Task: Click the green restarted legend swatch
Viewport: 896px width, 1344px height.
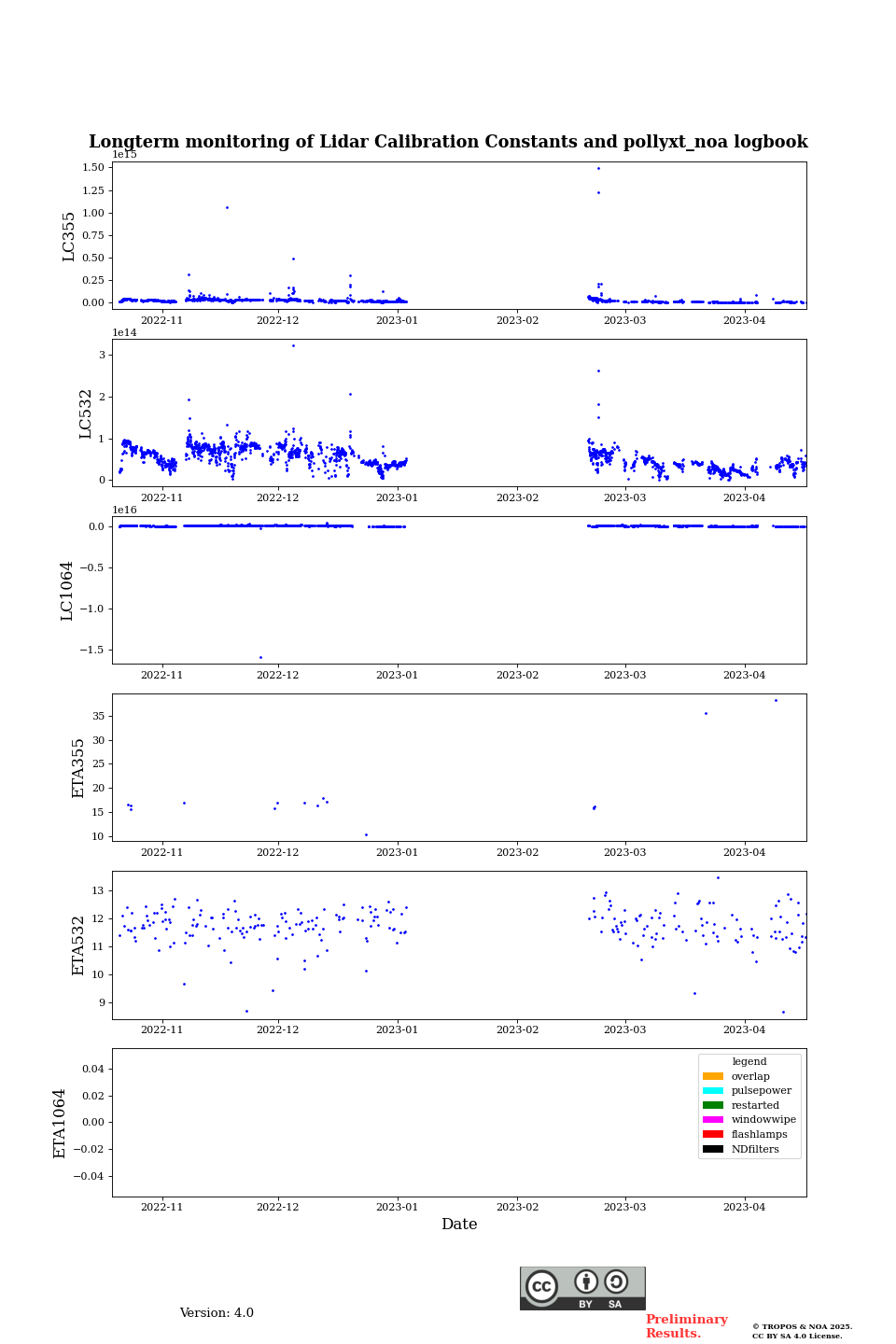Action: coord(713,1105)
